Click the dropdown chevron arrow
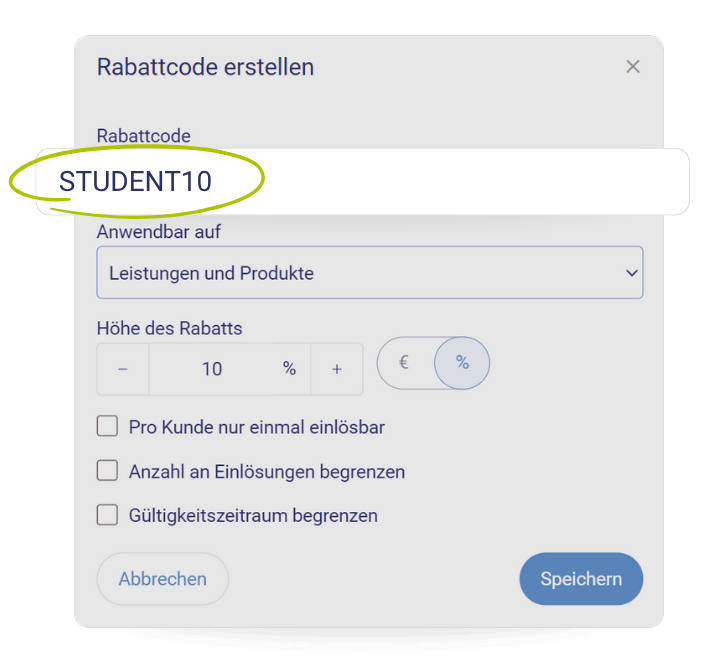715x666 pixels. tap(632, 273)
